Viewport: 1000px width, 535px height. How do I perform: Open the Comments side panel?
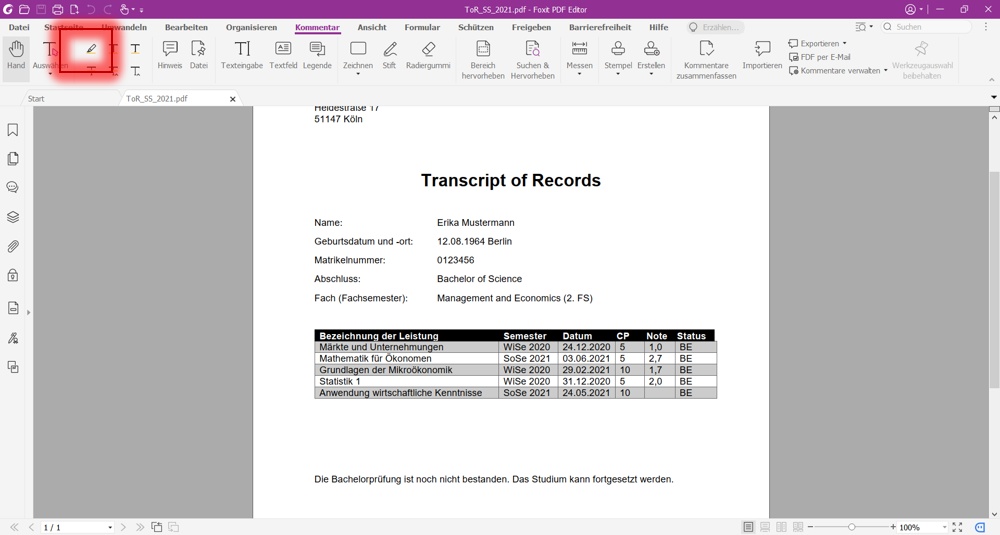click(13, 187)
